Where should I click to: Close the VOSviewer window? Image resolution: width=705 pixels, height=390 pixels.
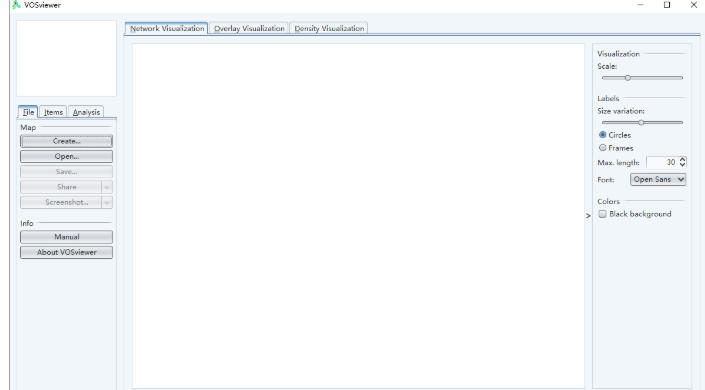pyautogui.click(x=694, y=5)
